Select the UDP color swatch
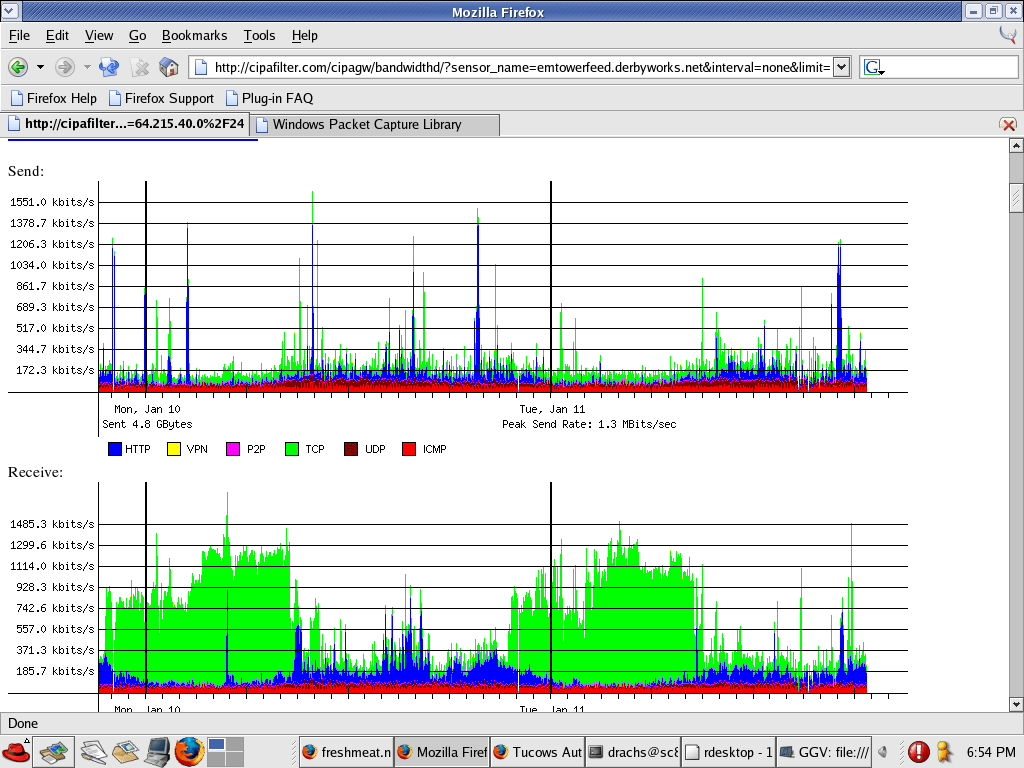1024x768 pixels. pyautogui.click(x=350, y=448)
